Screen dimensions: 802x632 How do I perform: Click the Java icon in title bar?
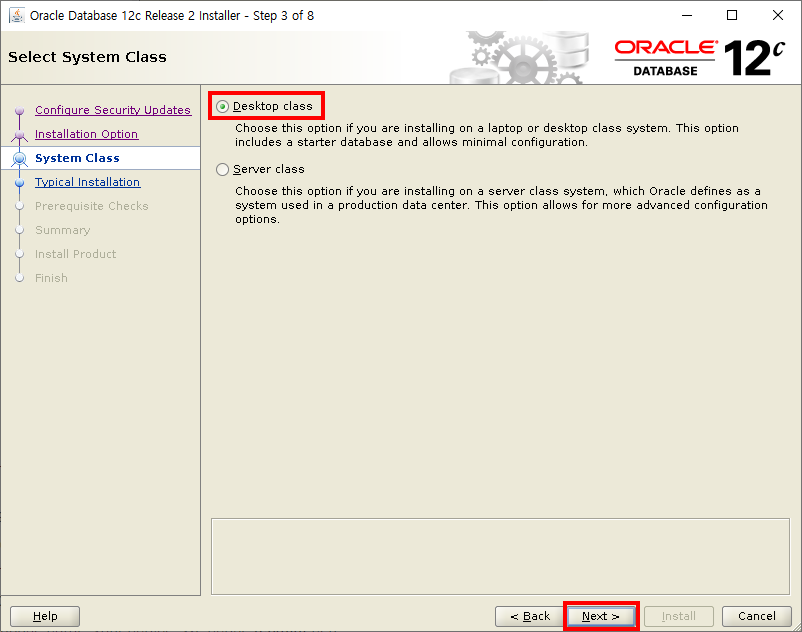(x=17, y=15)
